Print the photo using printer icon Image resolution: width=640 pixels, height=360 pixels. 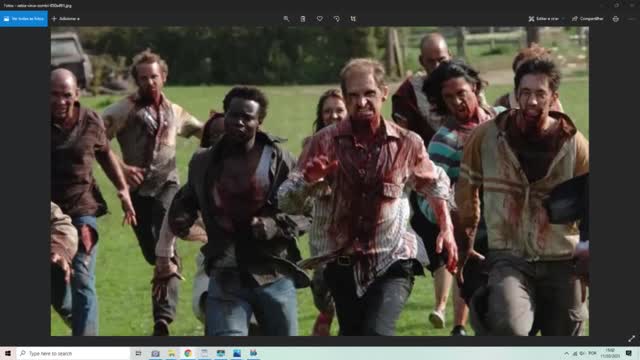click(616, 19)
